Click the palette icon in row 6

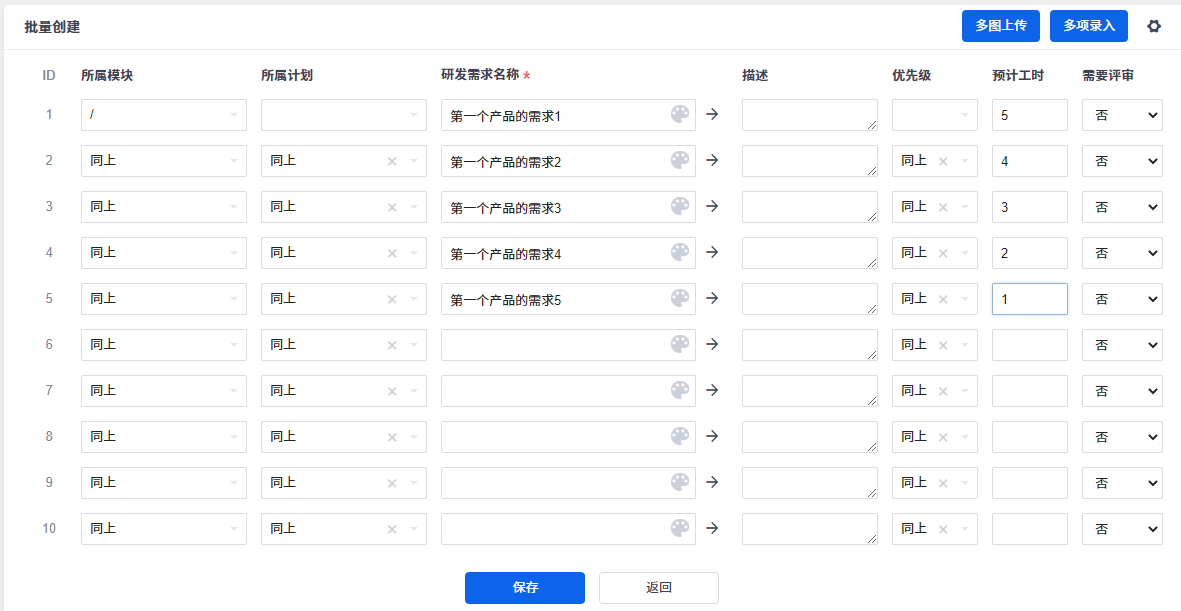680,345
